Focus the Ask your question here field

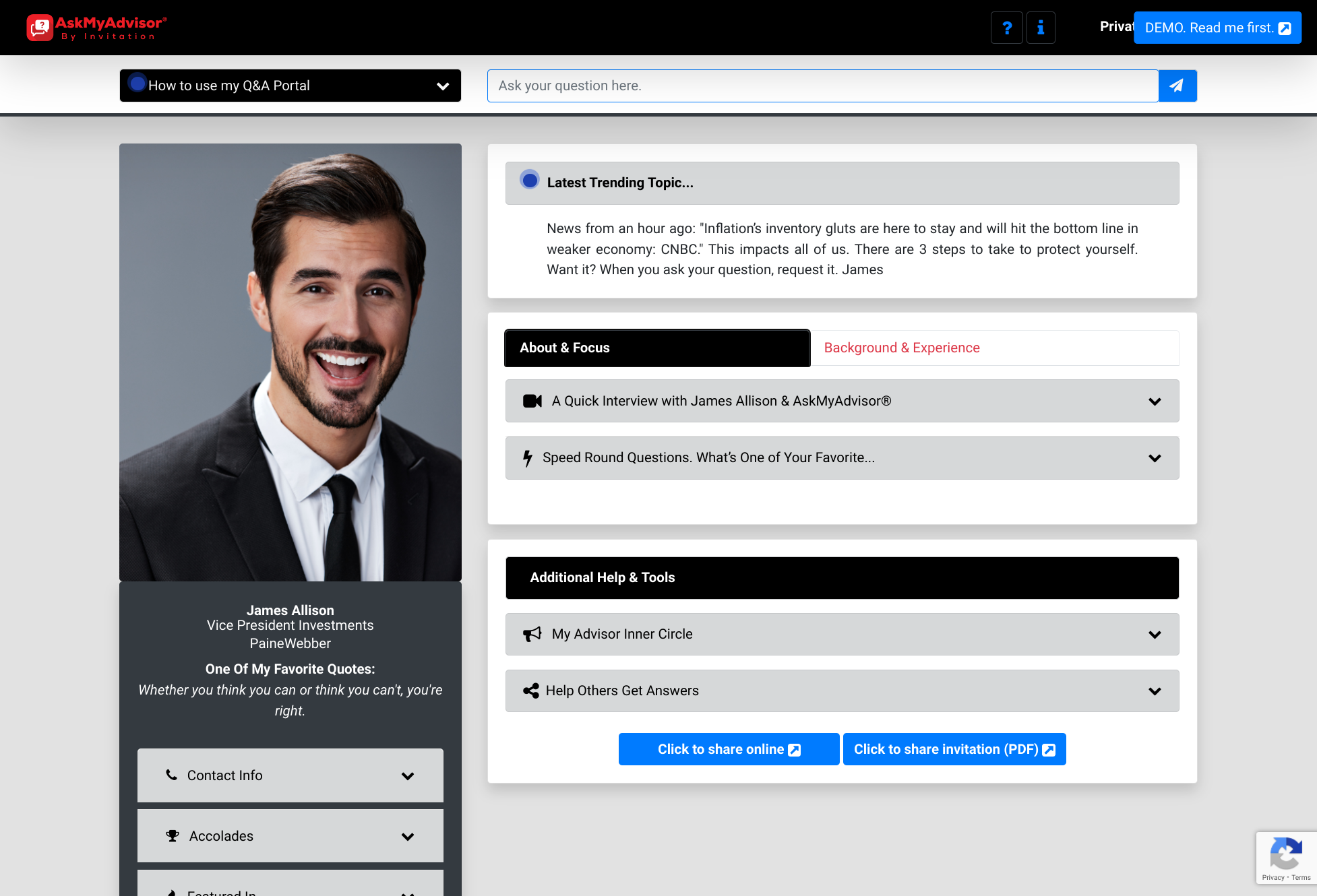tap(823, 86)
